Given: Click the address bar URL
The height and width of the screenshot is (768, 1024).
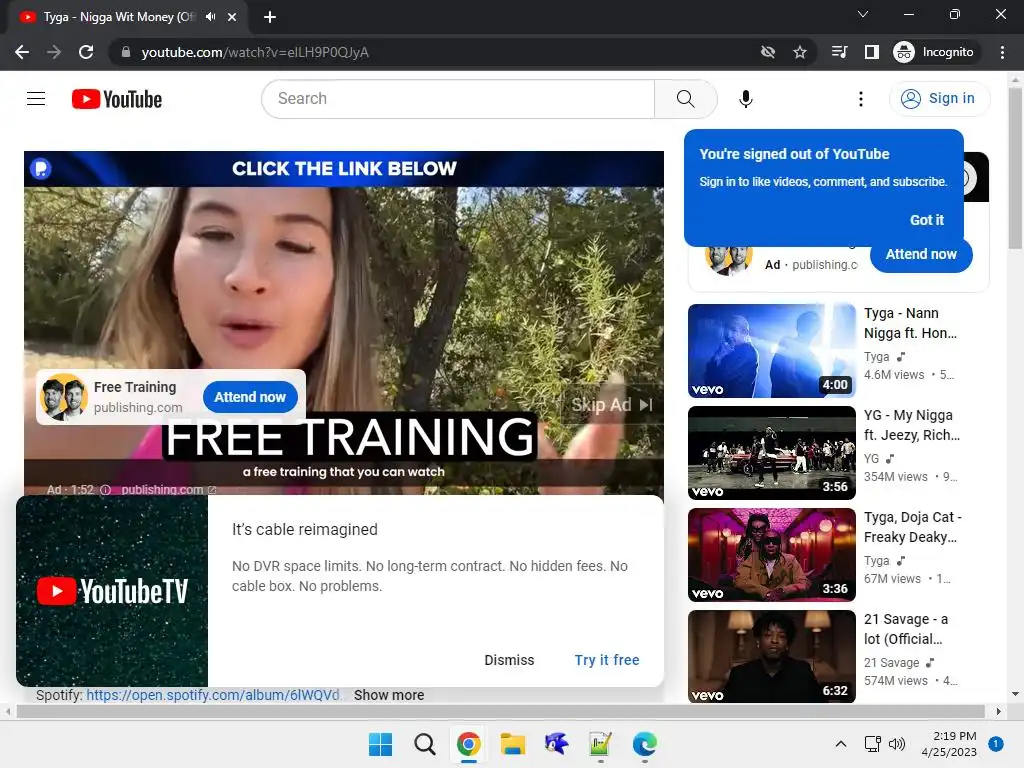Looking at the screenshot, I should pos(255,52).
